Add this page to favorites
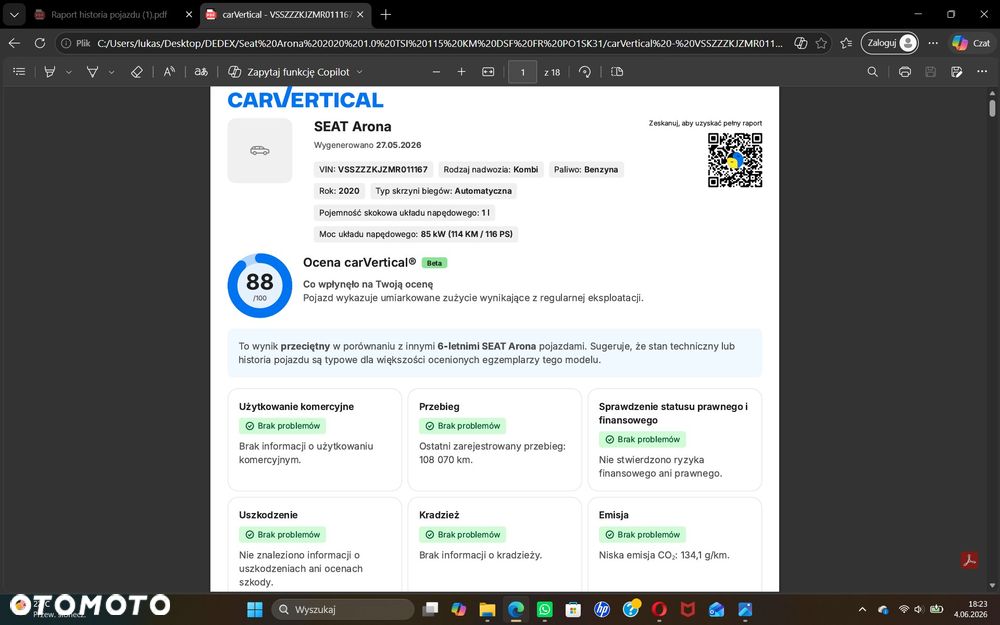This screenshot has height=625, width=1000. click(821, 43)
